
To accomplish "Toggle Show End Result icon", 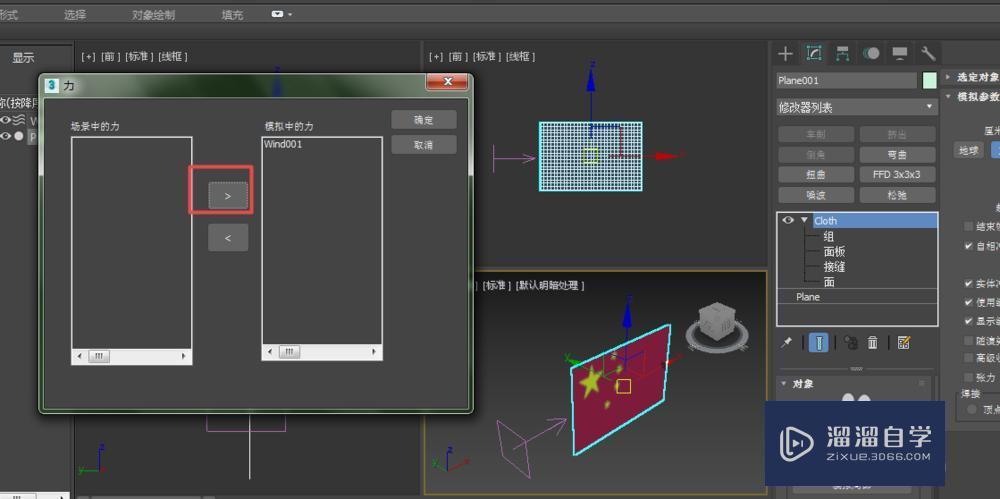I will click(818, 343).
